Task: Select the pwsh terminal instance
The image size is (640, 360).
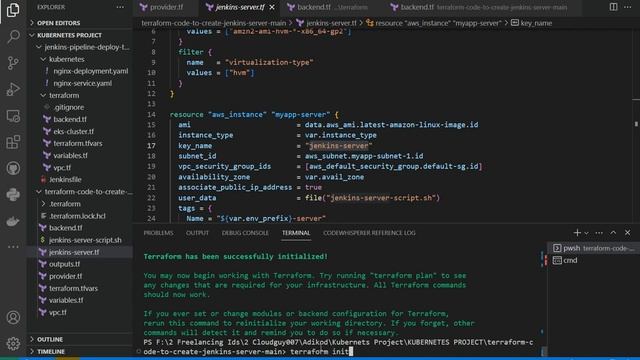Action: click(x=593, y=248)
